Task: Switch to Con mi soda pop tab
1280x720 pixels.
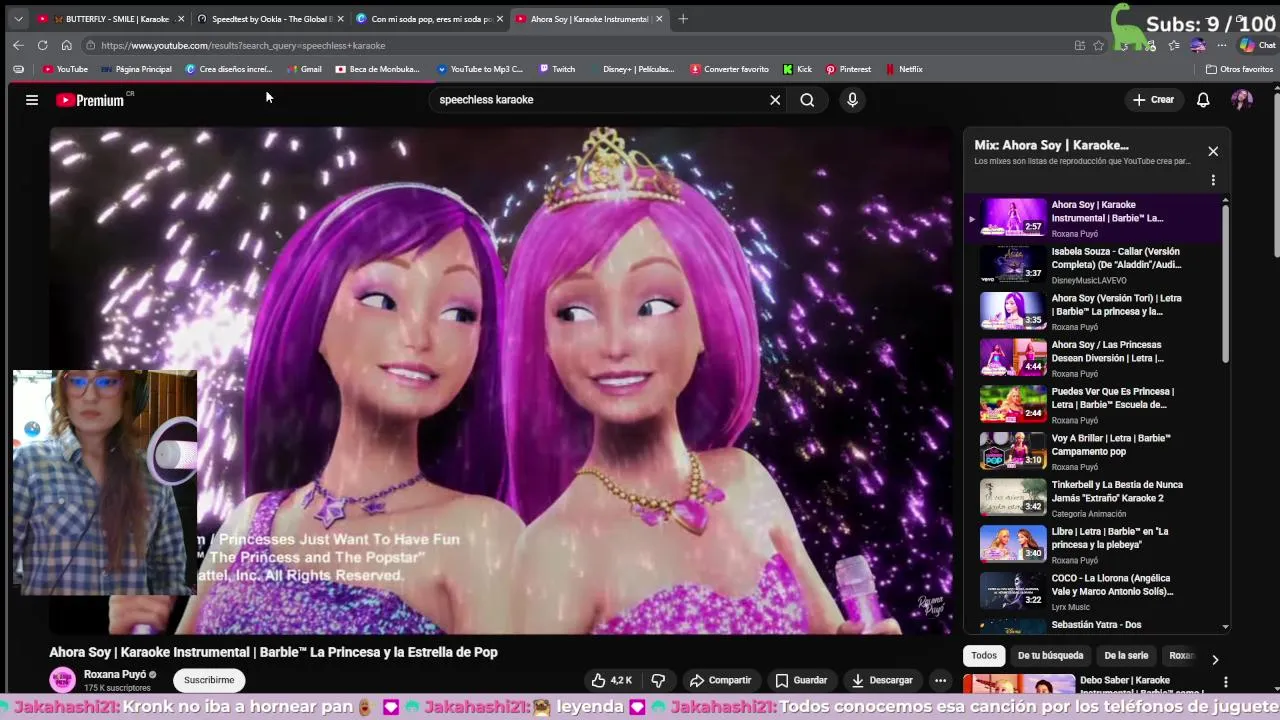Action: tap(430, 19)
